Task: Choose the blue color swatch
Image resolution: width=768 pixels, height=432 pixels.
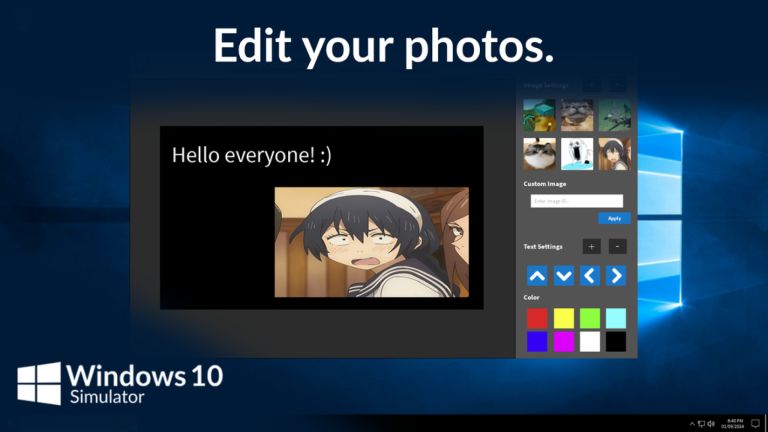Action: tap(537, 342)
